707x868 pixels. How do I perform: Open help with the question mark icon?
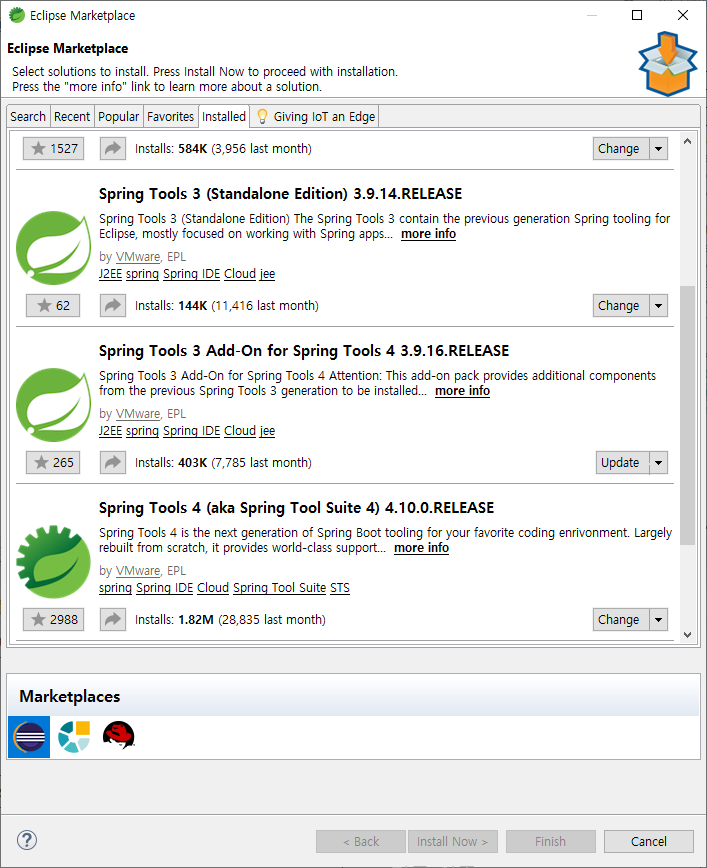coord(27,840)
